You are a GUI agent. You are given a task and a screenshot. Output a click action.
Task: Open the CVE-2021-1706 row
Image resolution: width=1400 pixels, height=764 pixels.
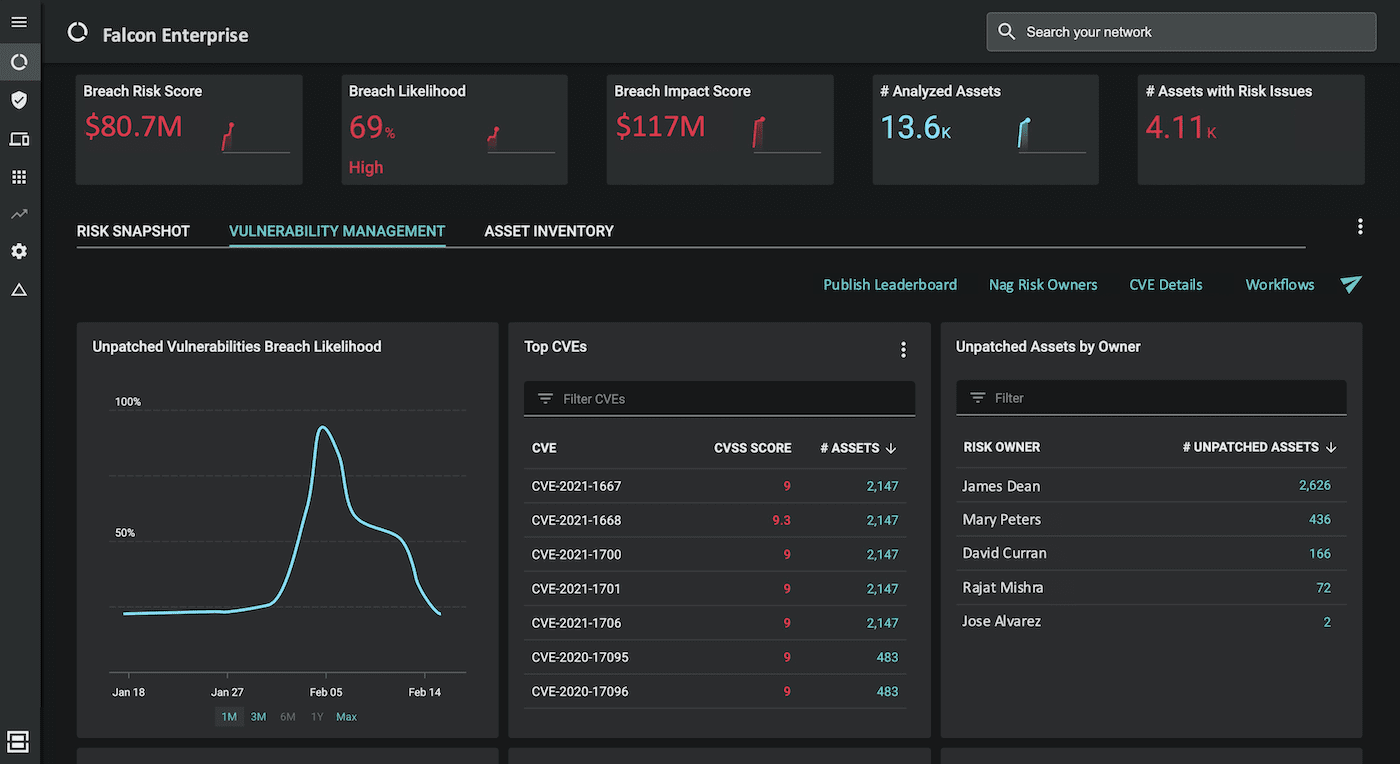715,623
